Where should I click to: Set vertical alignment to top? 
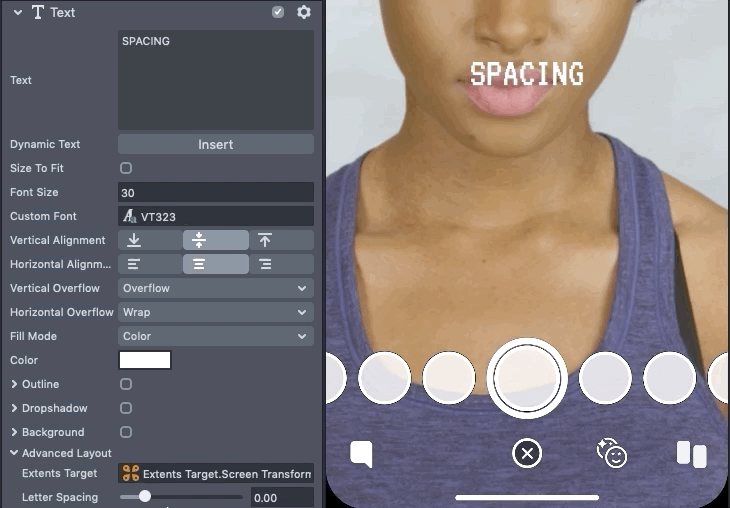pyautogui.click(x=281, y=240)
